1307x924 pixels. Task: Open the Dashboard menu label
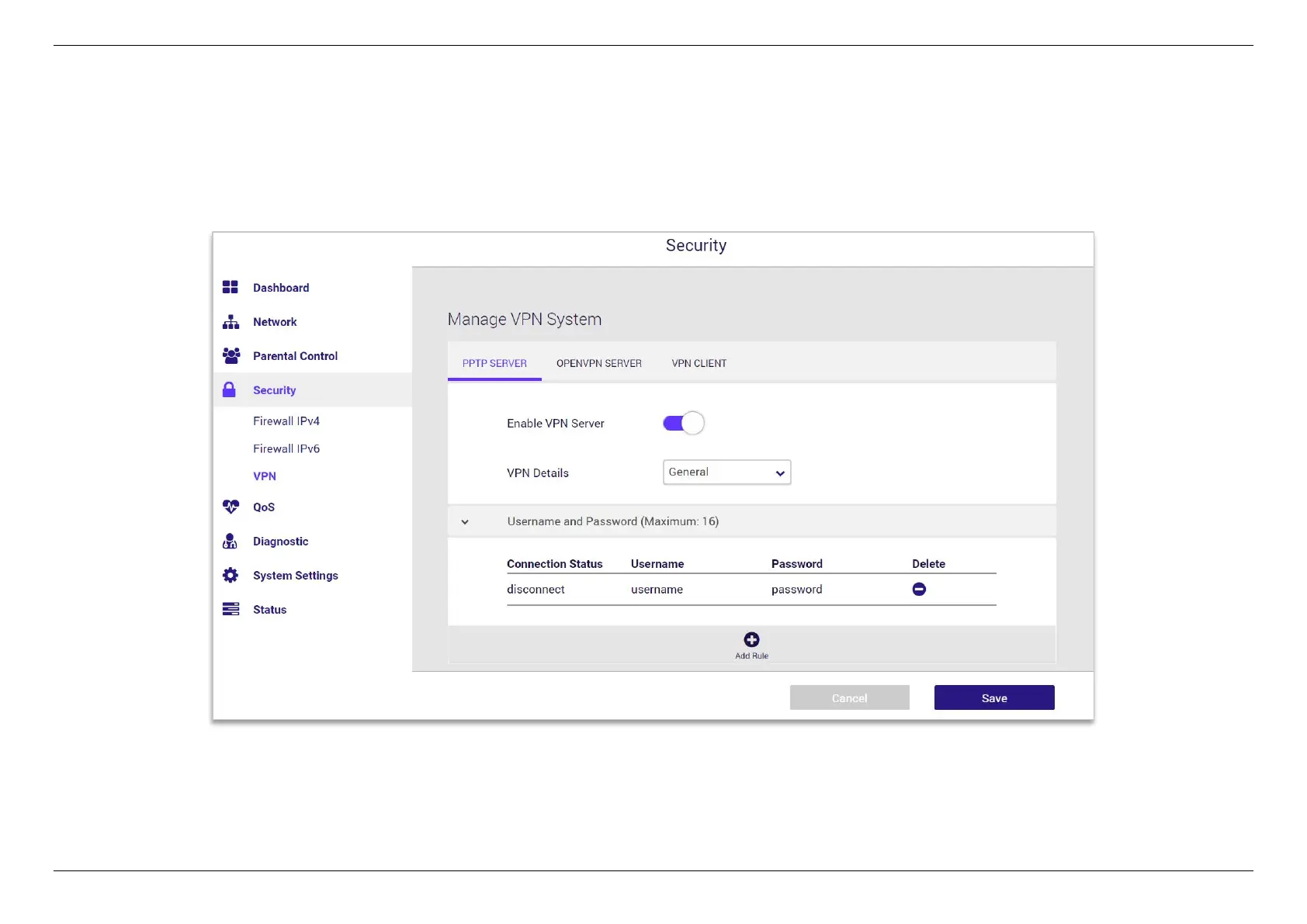pyautogui.click(x=281, y=287)
